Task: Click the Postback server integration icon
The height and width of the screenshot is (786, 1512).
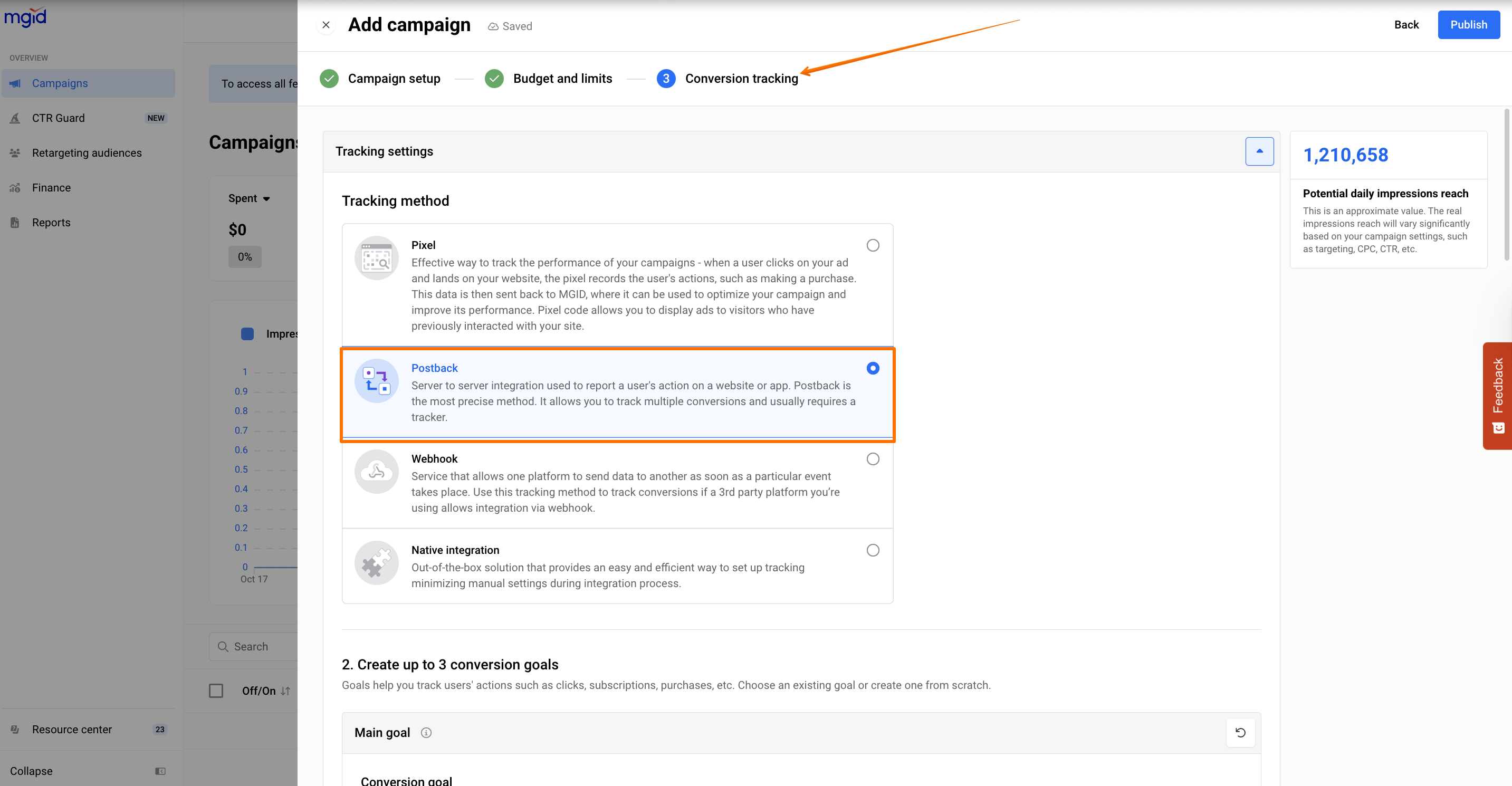Action: click(376, 380)
